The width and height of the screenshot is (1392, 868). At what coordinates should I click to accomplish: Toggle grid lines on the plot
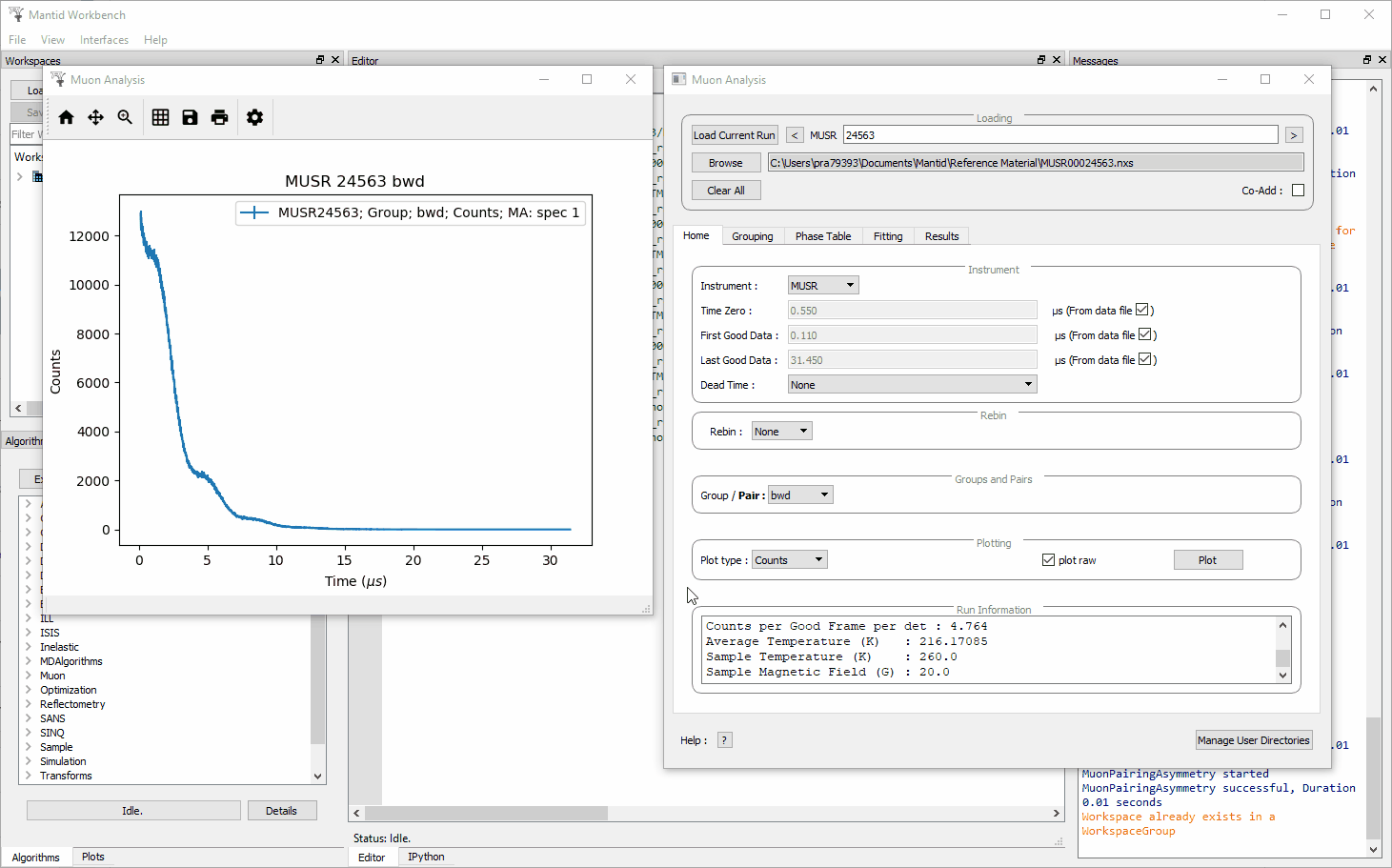pos(160,117)
